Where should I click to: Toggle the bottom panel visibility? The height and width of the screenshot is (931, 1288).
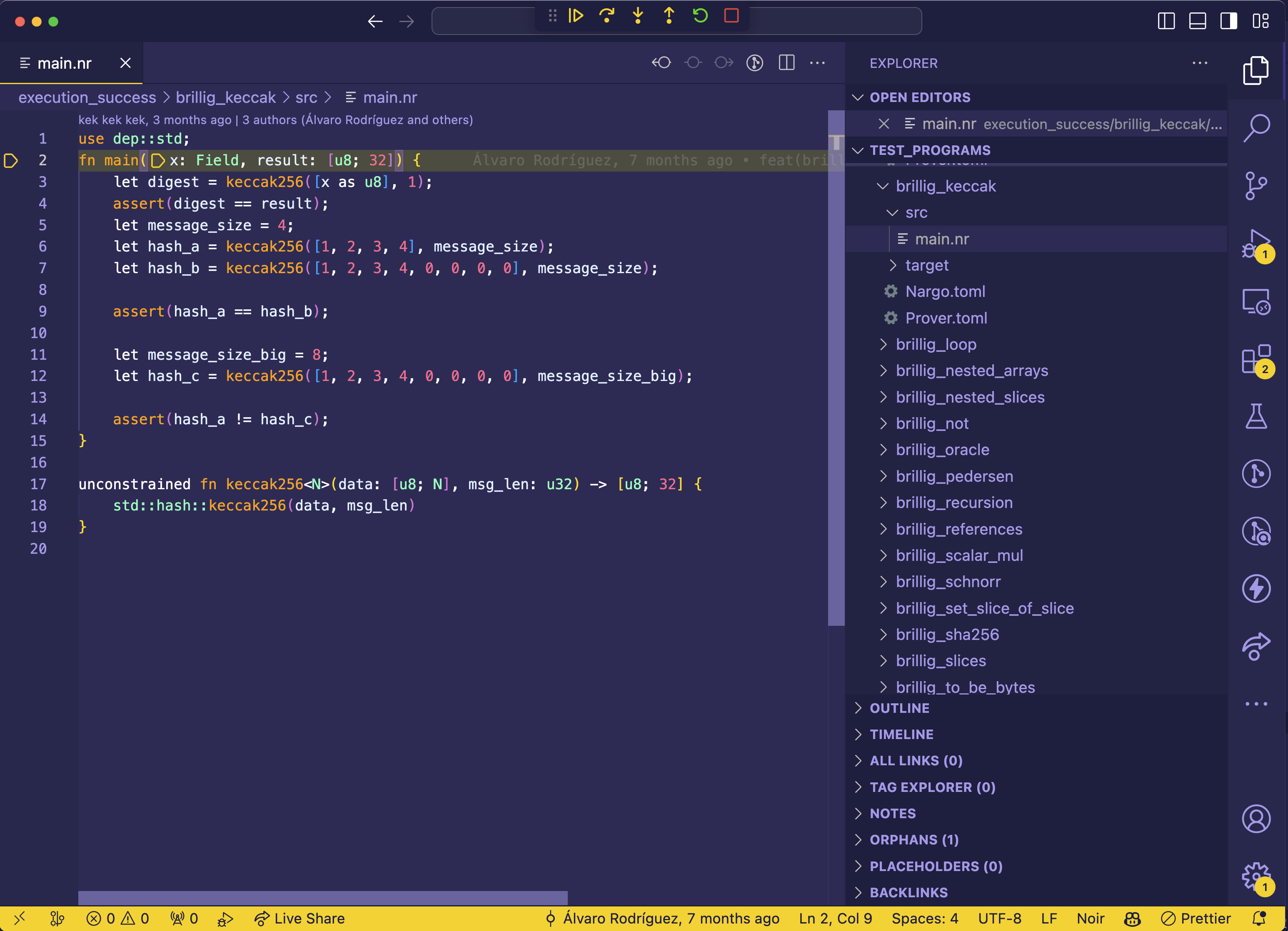pos(1198,22)
